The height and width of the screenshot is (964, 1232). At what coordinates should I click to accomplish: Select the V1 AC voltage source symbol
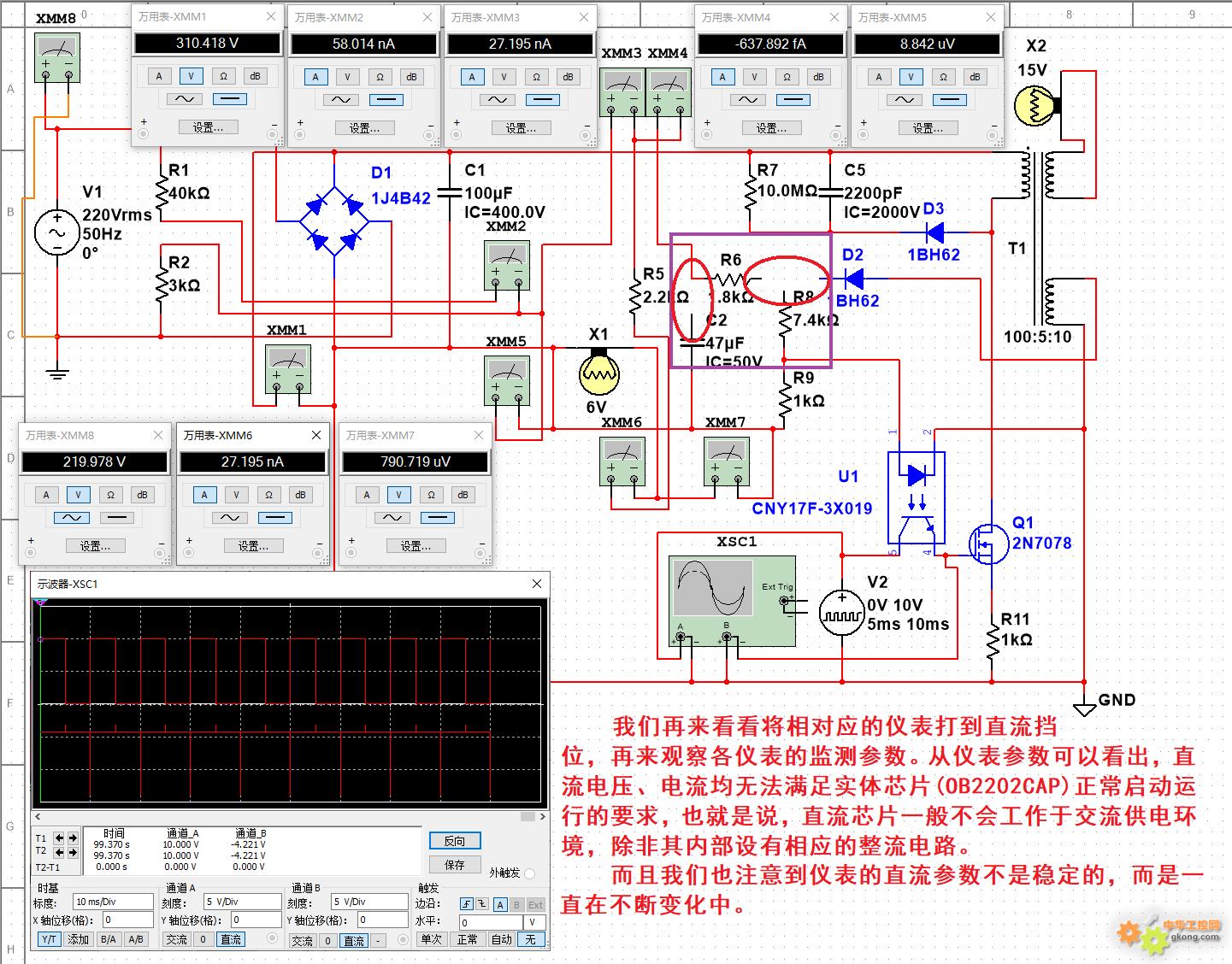click(56, 232)
